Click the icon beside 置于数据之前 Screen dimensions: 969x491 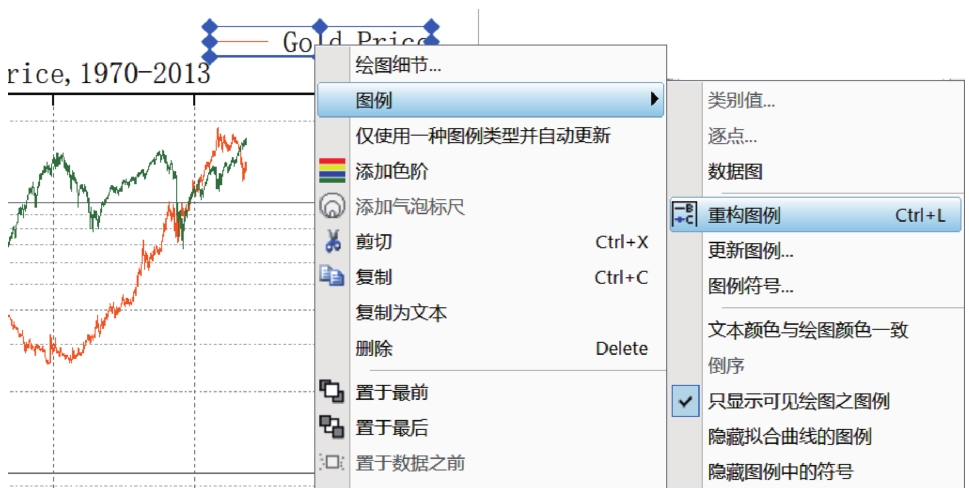point(332,462)
